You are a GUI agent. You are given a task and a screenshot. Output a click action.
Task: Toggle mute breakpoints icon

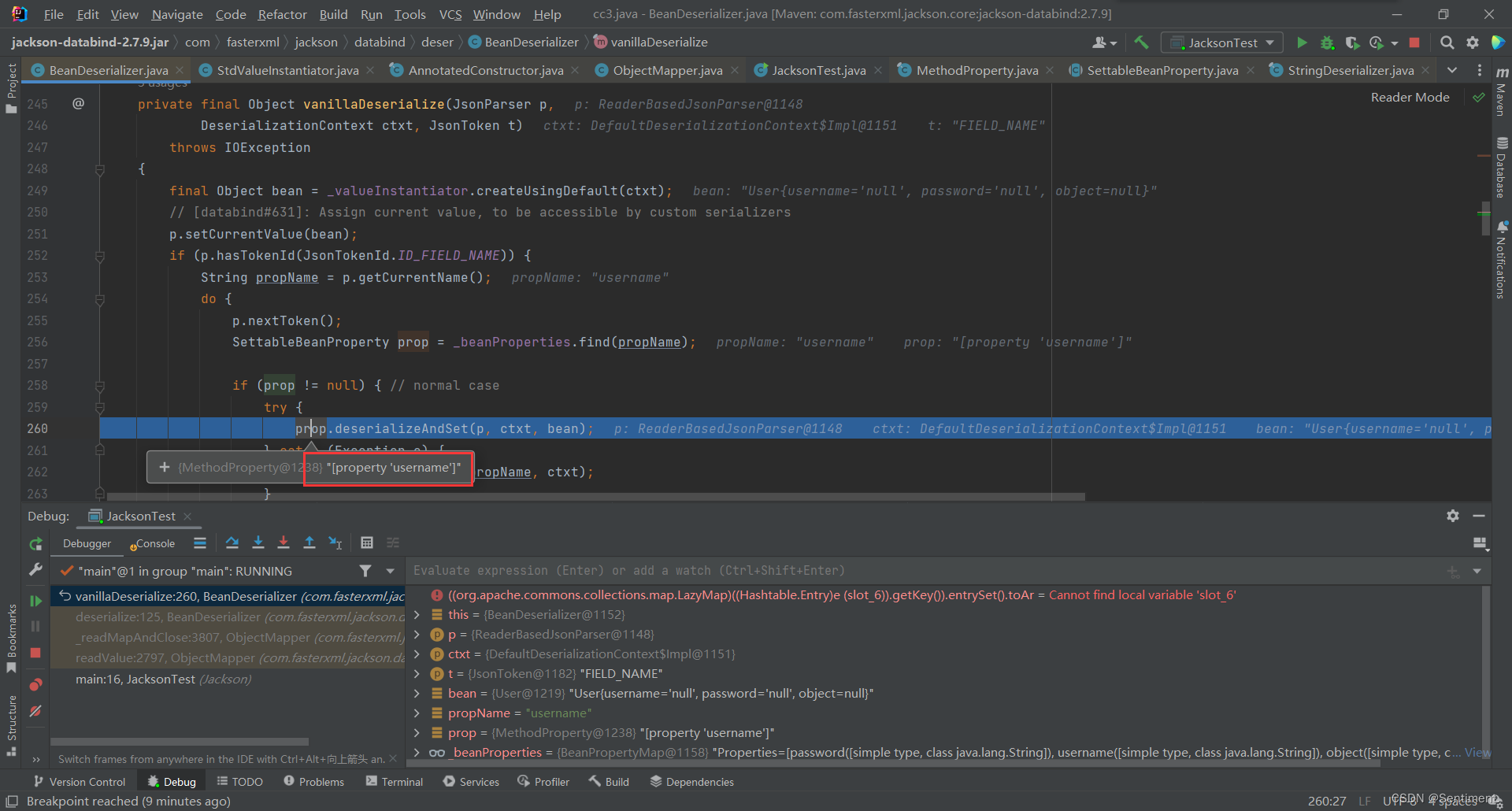point(35,711)
